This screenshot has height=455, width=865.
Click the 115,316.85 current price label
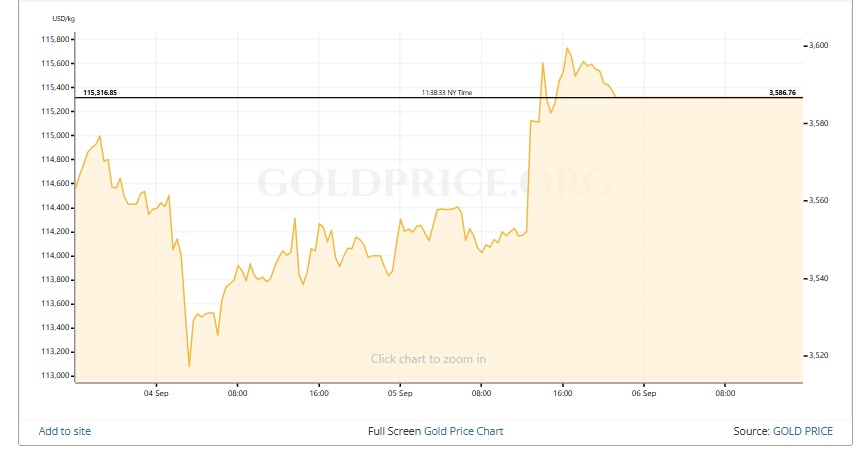tap(100, 92)
